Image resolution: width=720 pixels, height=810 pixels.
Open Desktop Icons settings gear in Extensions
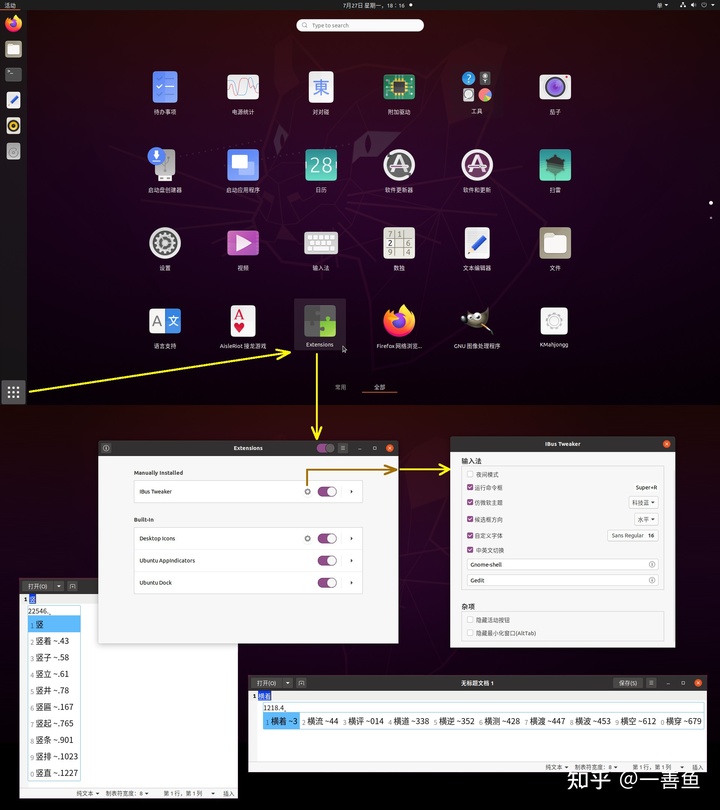(307, 538)
